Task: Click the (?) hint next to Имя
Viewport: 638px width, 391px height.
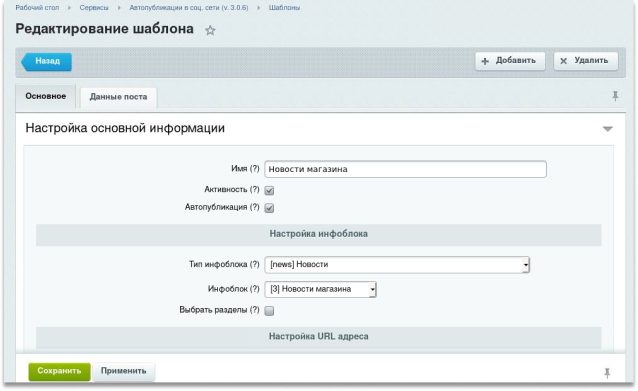Action: pos(254,169)
